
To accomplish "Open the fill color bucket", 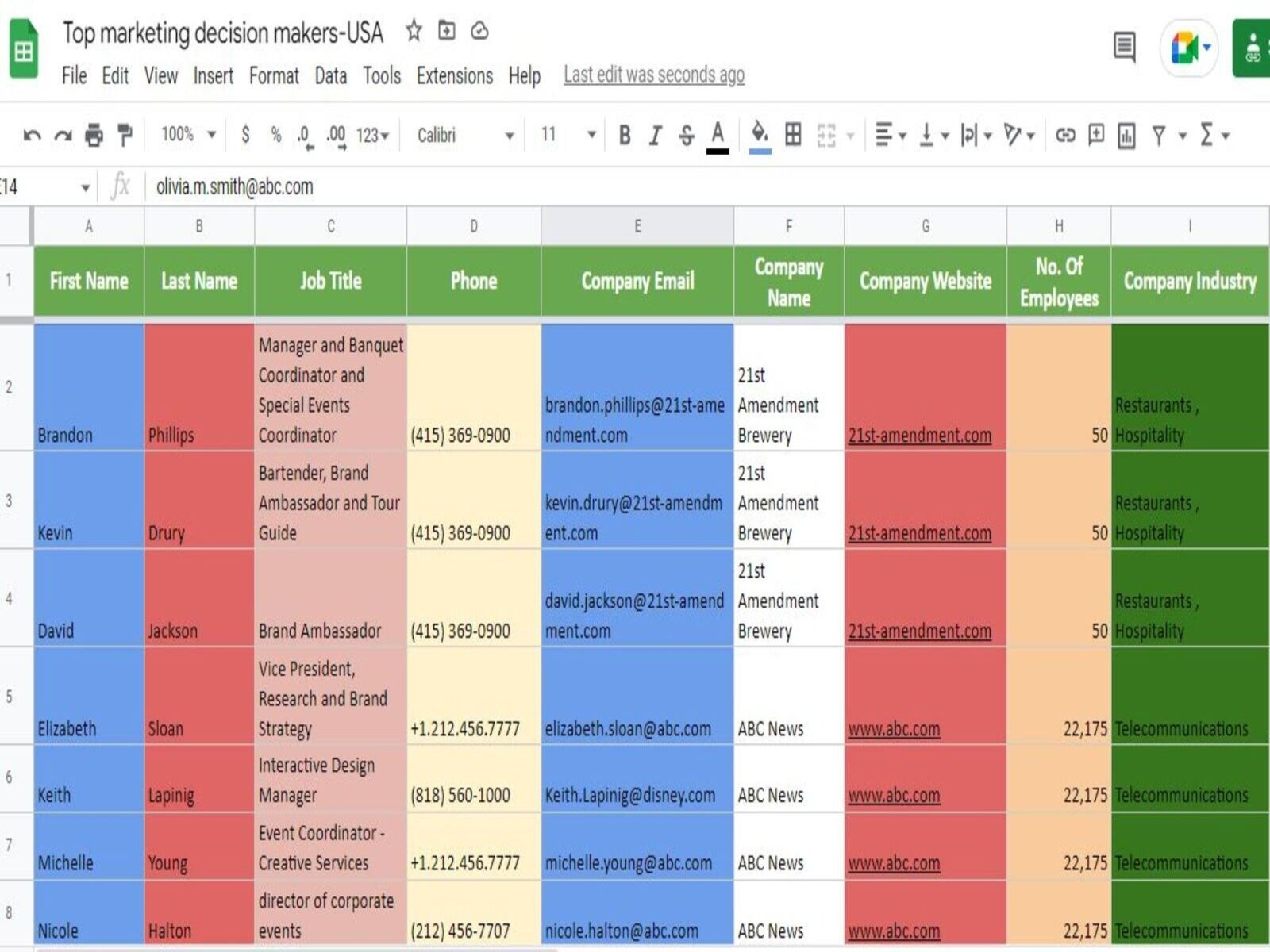I will tap(760, 135).
